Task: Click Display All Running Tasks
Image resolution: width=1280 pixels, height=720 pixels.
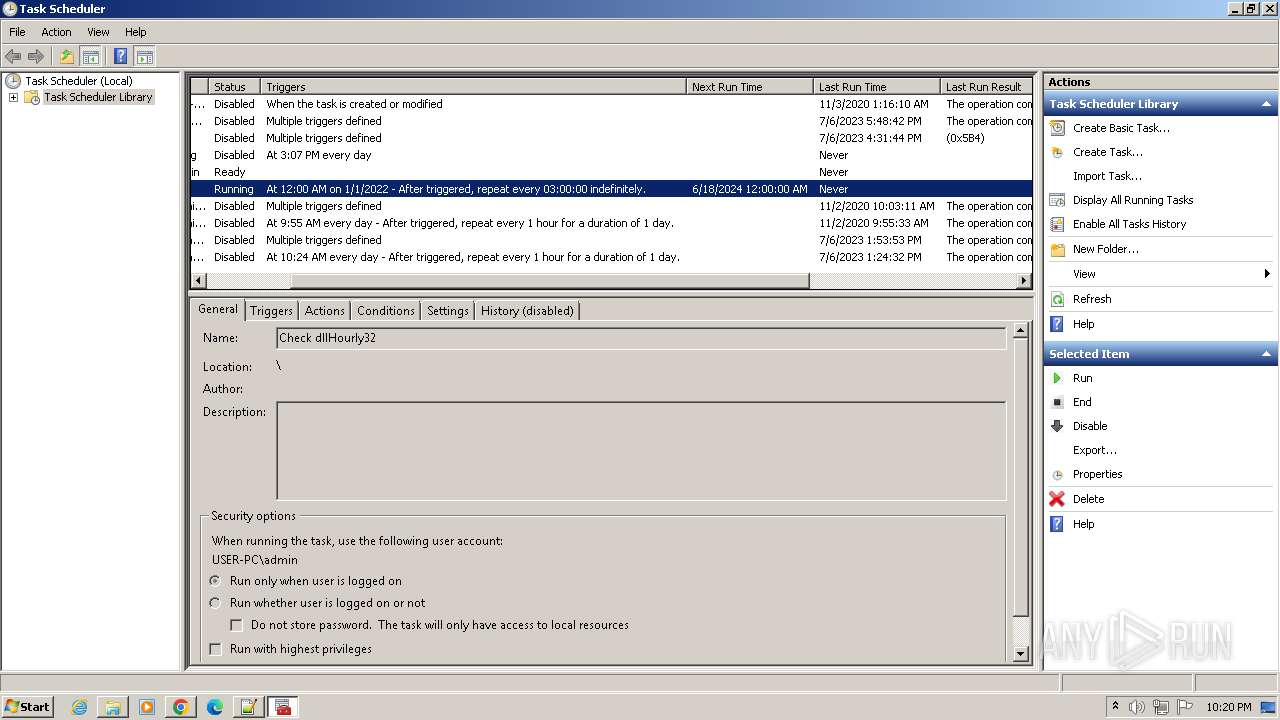Action: click(x=1133, y=200)
